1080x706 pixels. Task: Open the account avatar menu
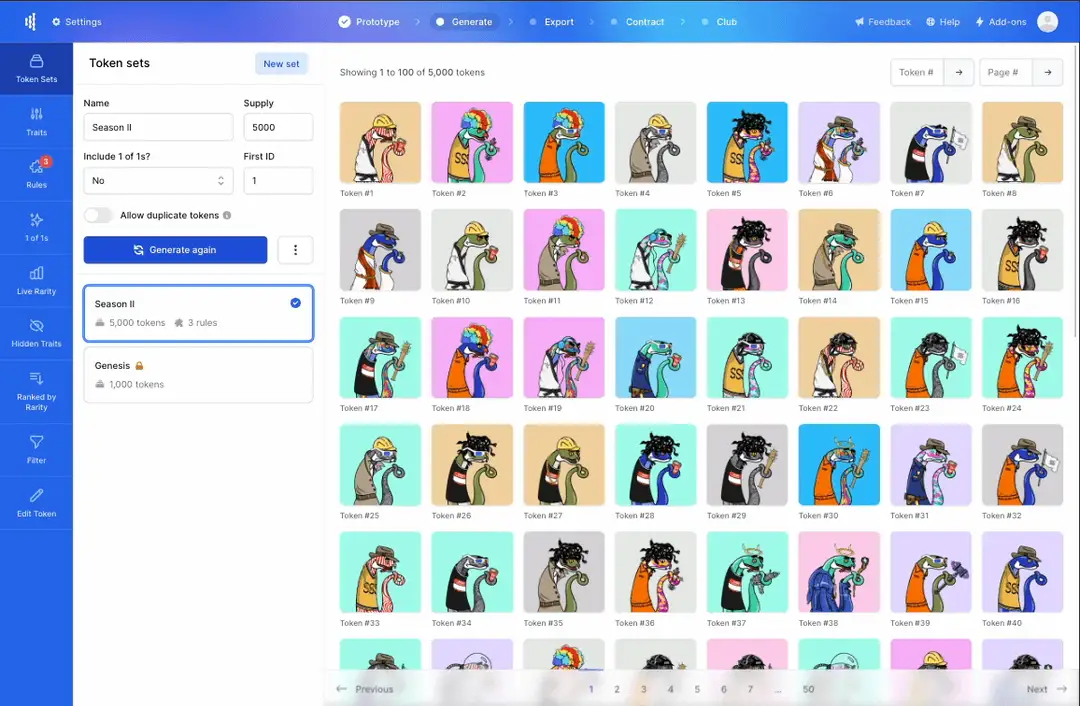(1047, 21)
